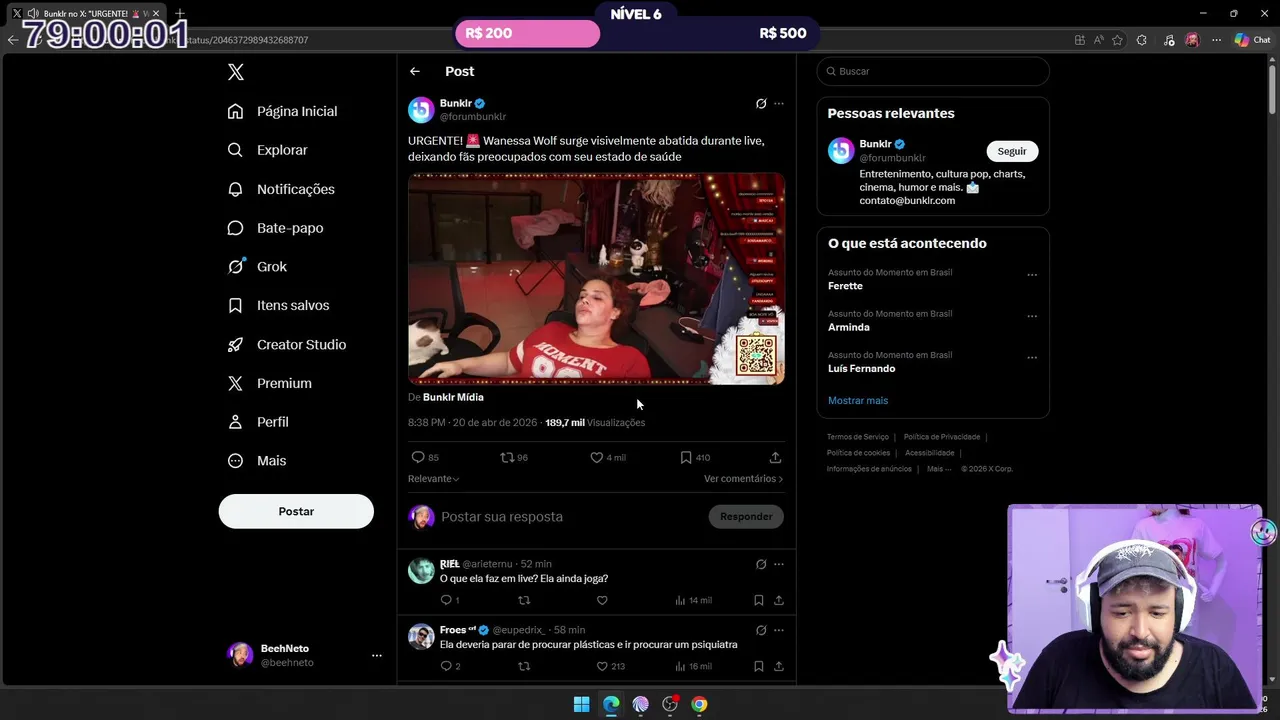Like the Froes comment with 213 likes

coord(610,666)
